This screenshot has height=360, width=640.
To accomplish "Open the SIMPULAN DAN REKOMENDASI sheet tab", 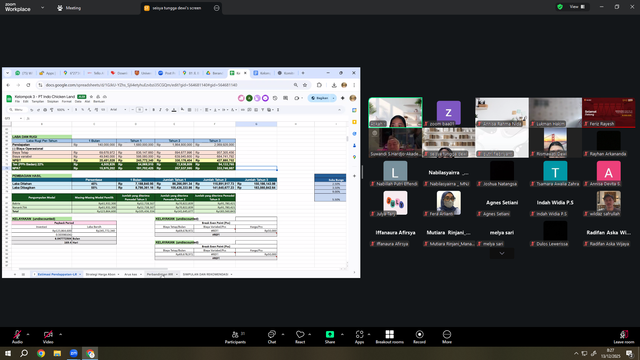I will (x=206, y=274).
